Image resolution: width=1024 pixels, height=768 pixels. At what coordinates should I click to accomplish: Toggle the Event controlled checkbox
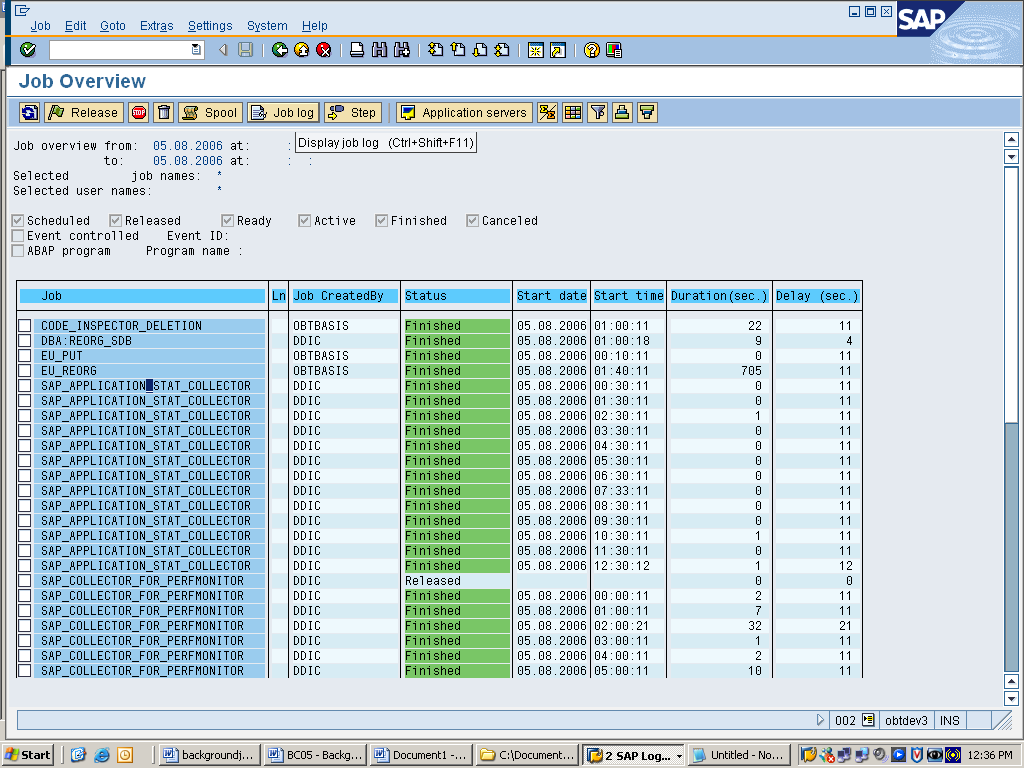18,236
